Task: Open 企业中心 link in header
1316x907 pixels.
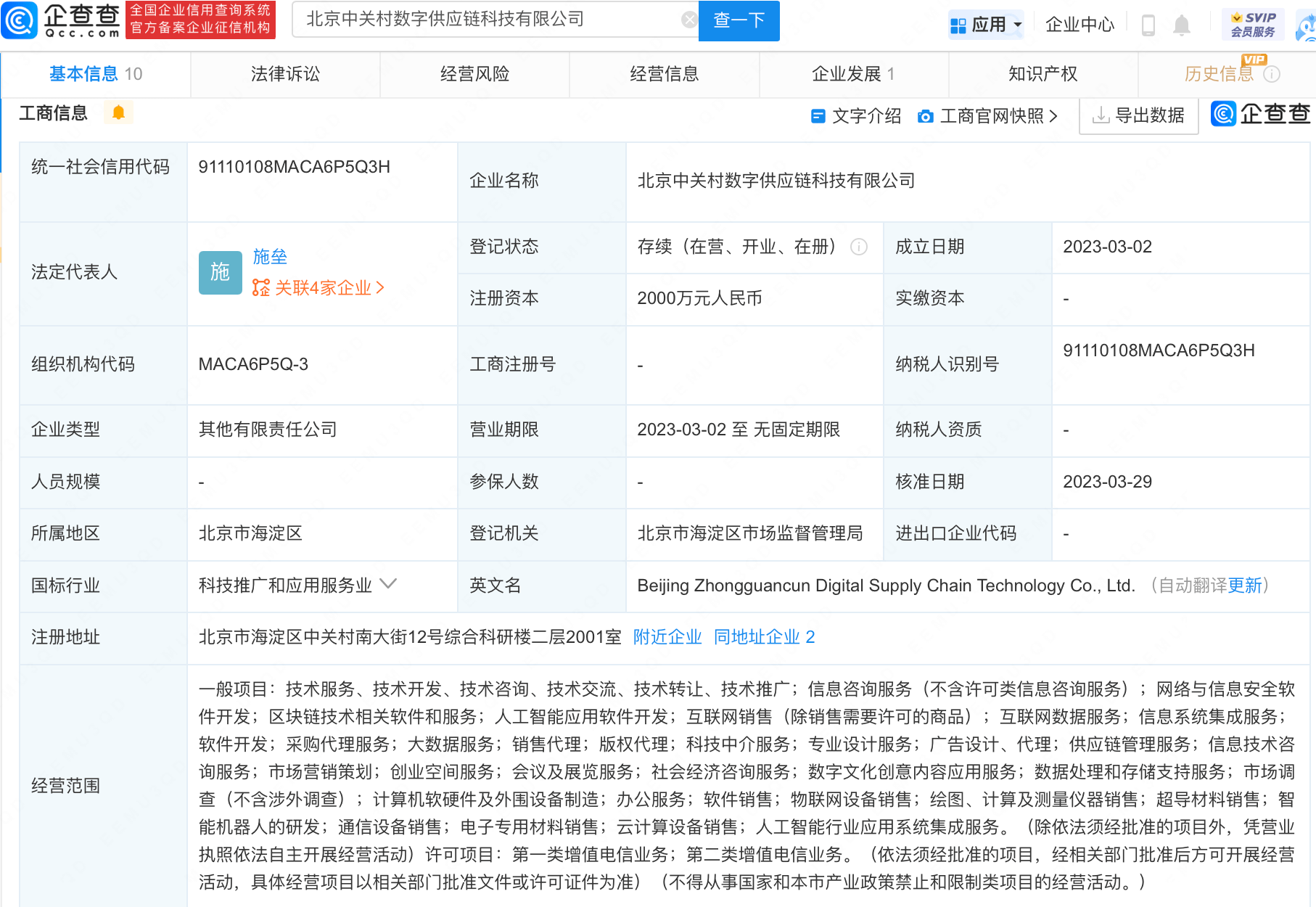Action: pos(1079,25)
